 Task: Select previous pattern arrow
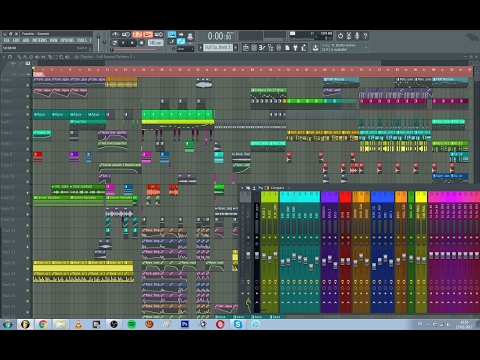(201, 48)
